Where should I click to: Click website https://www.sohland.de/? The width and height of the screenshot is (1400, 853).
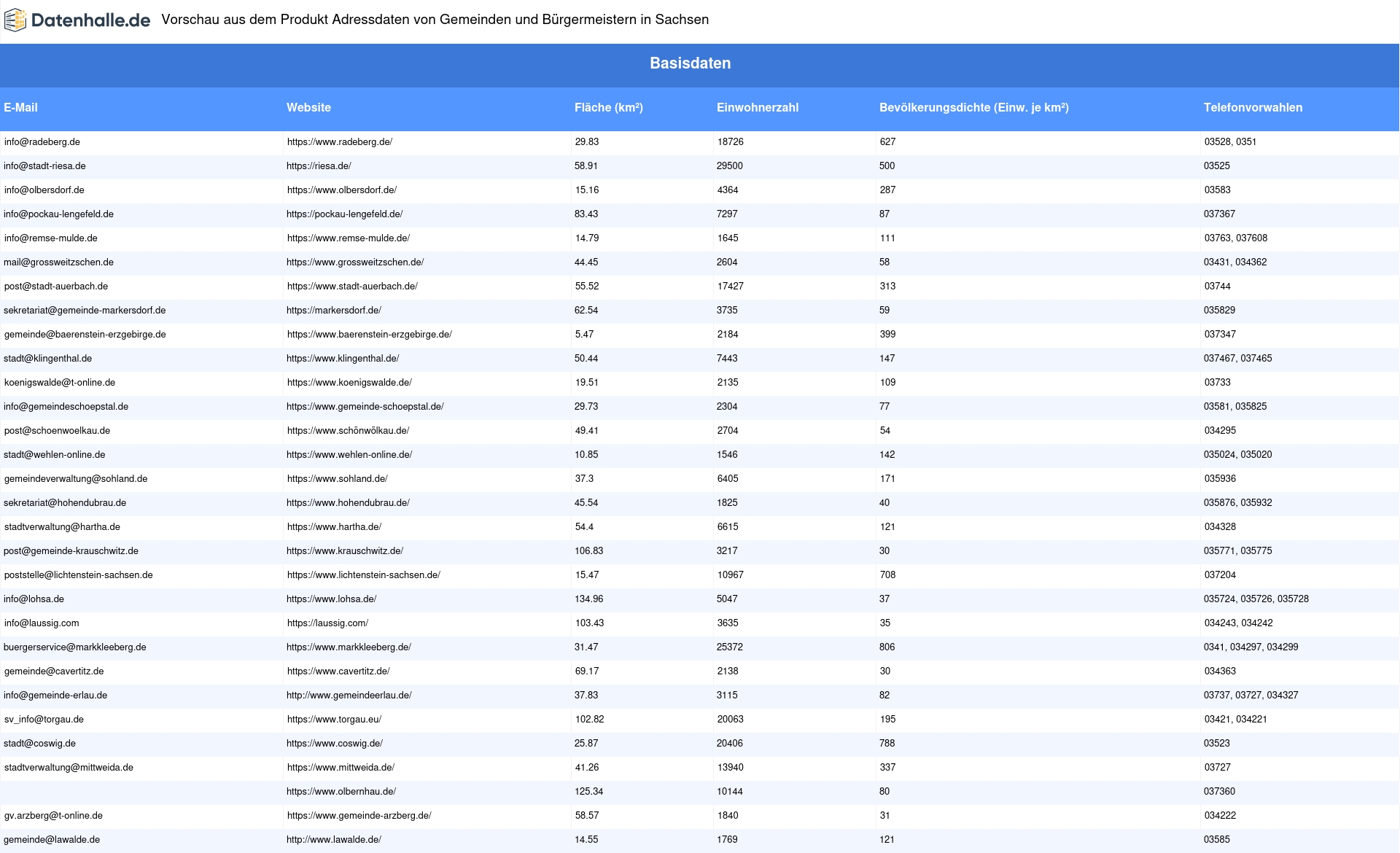coord(338,479)
